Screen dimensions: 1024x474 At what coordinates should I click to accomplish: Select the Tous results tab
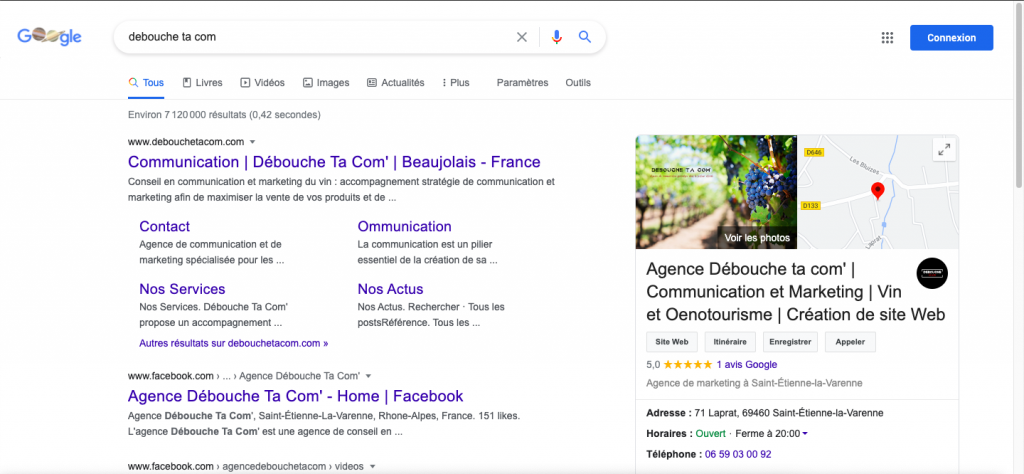pyautogui.click(x=146, y=83)
